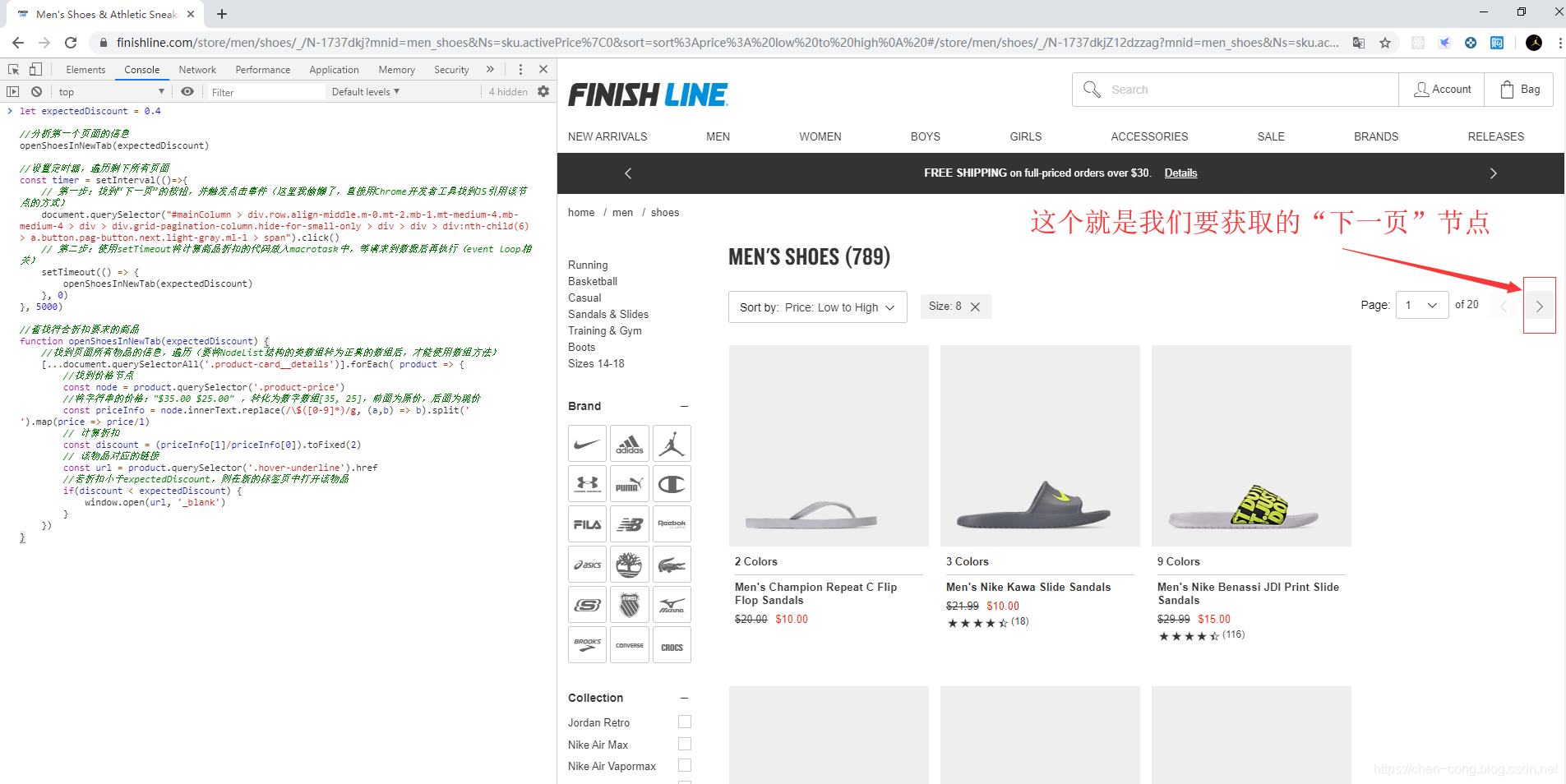Reload the page in the browser
Image resolution: width=1566 pixels, height=784 pixels.
71,43
